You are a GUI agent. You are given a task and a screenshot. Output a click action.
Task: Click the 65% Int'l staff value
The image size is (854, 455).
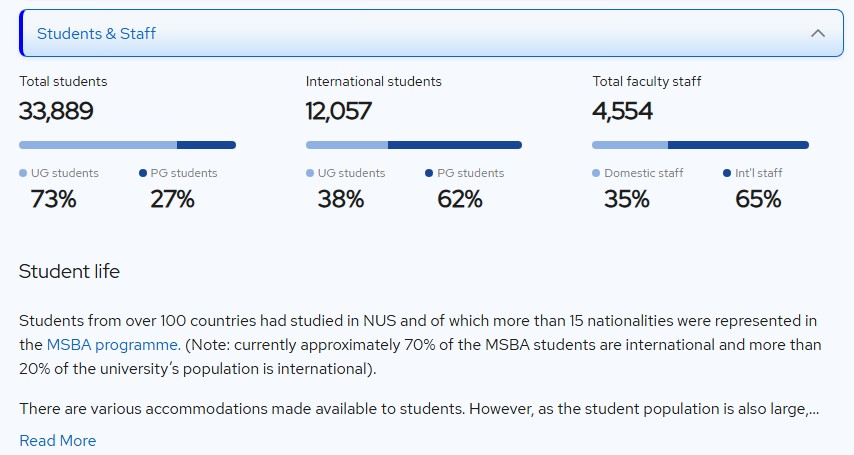coord(758,199)
